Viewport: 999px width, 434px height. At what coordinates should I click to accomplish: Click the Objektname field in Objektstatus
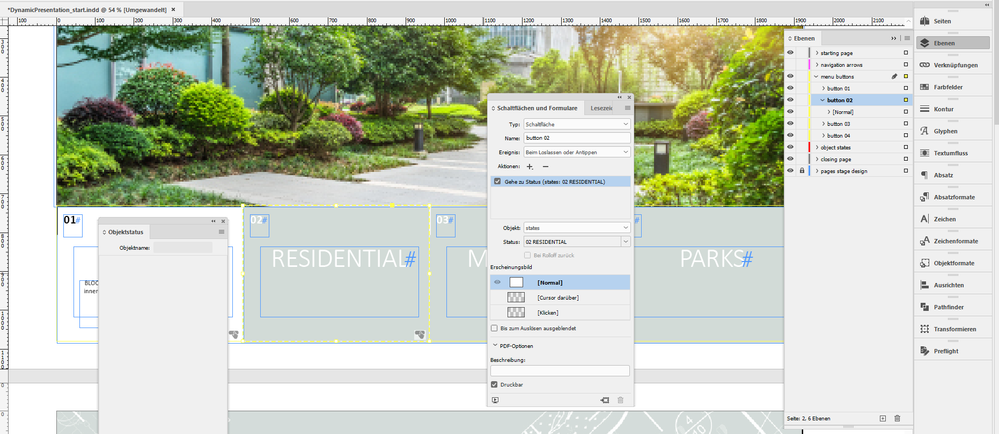click(x=183, y=247)
